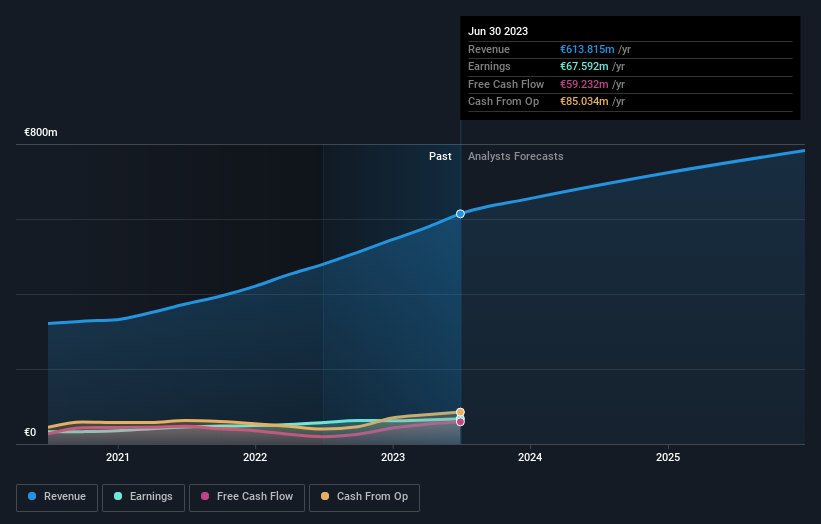
Task: Click the €85.034m cash from op value
Action: point(584,102)
